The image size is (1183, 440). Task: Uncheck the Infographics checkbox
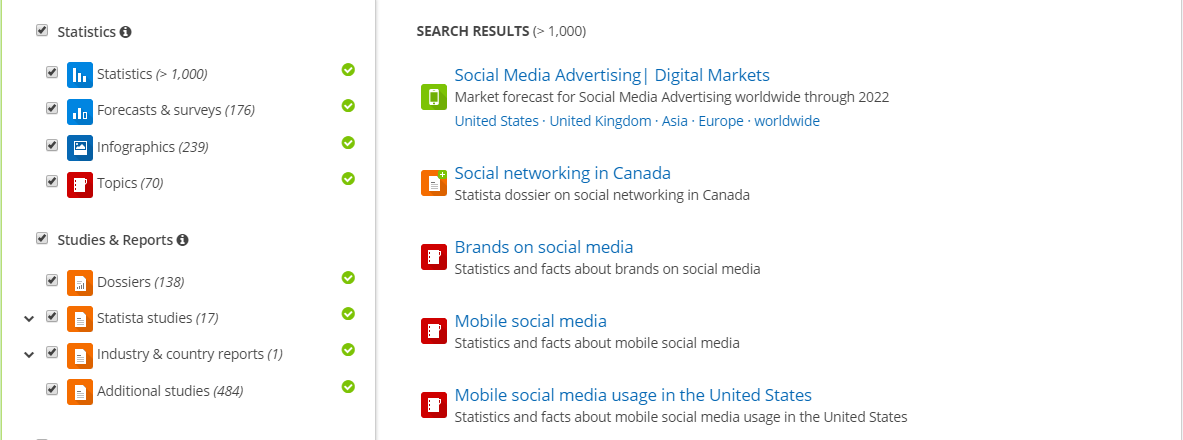pyautogui.click(x=52, y=145)
